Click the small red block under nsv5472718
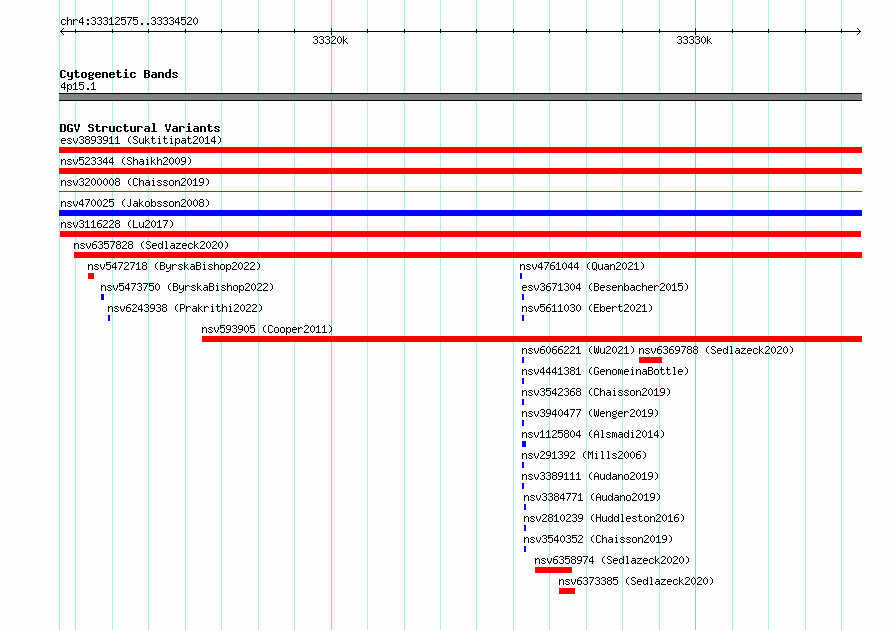The width and height of the screenshot is (890, 630). coord(91,276)
